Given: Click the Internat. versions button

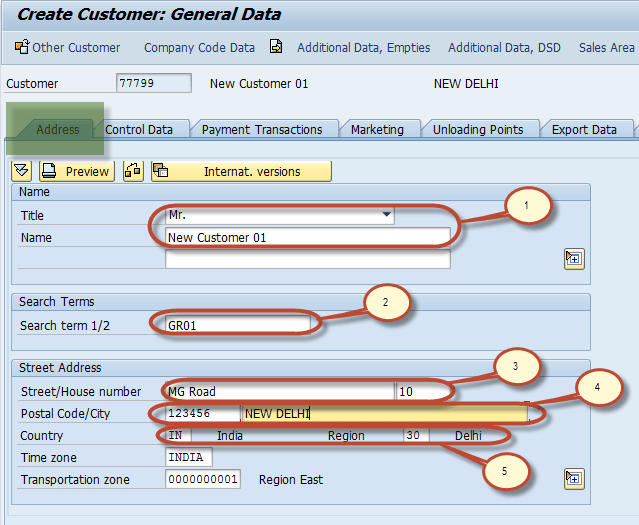Looking at the screenshot, I should click(x=241, y=171).
